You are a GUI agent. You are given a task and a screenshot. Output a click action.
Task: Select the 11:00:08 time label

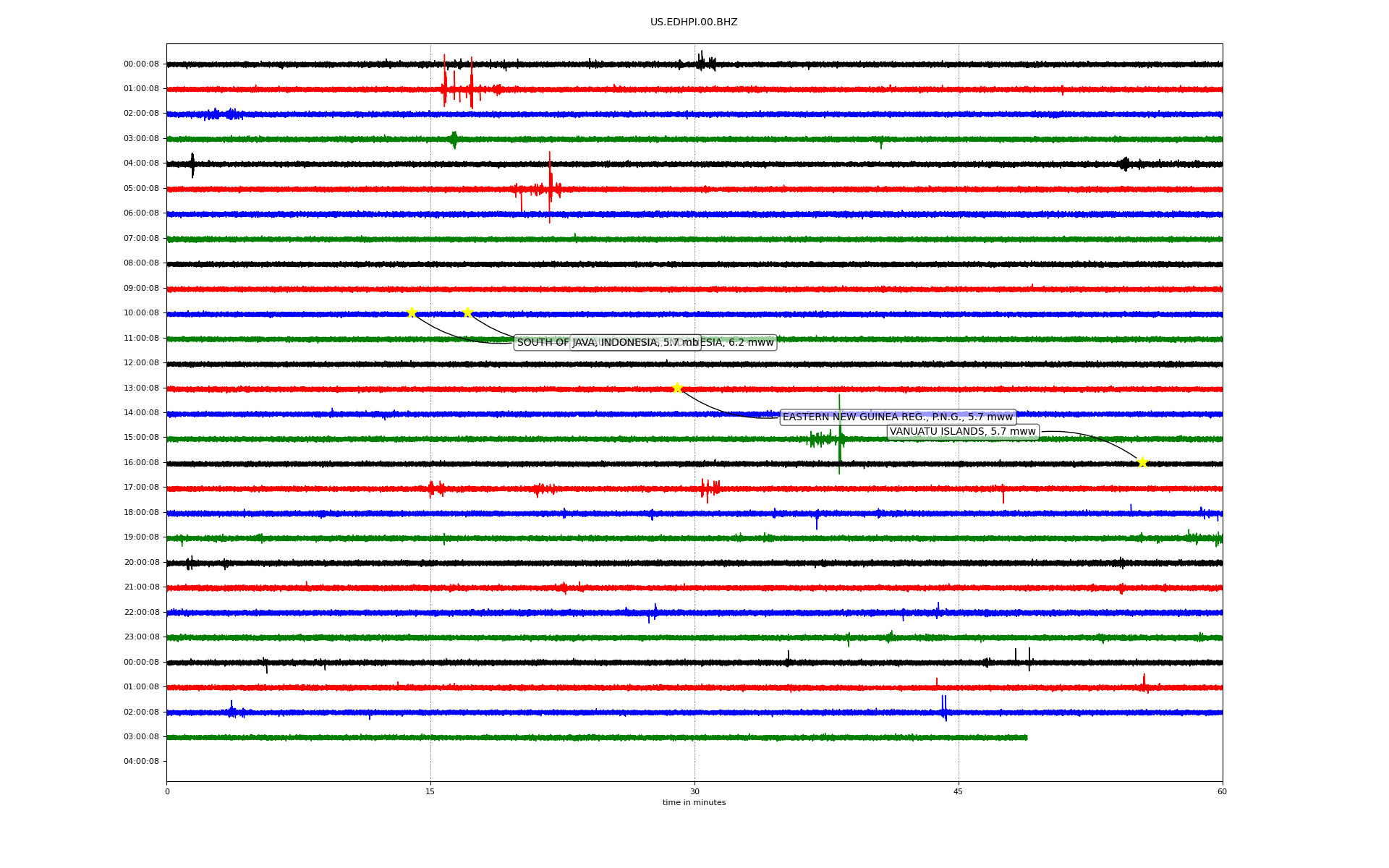[x=141, y=339]
